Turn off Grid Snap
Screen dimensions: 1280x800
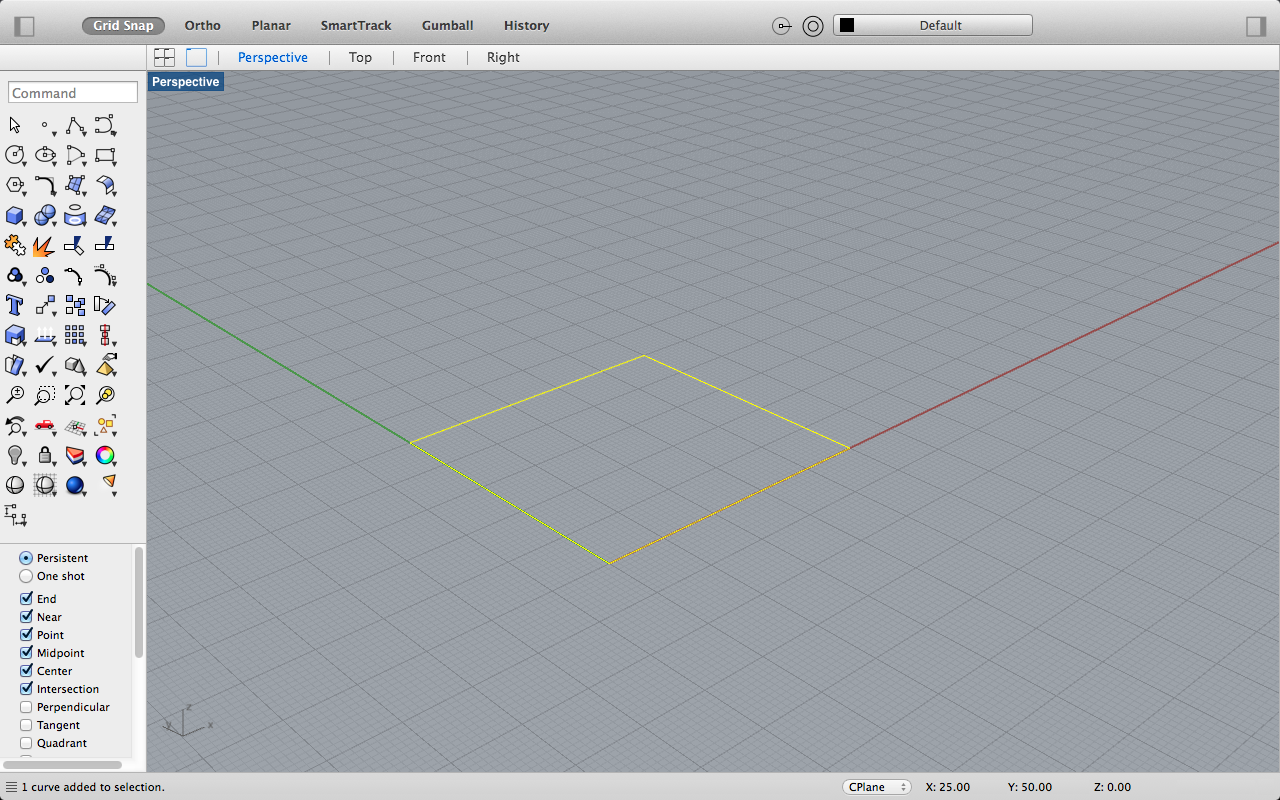pos(124,25)
